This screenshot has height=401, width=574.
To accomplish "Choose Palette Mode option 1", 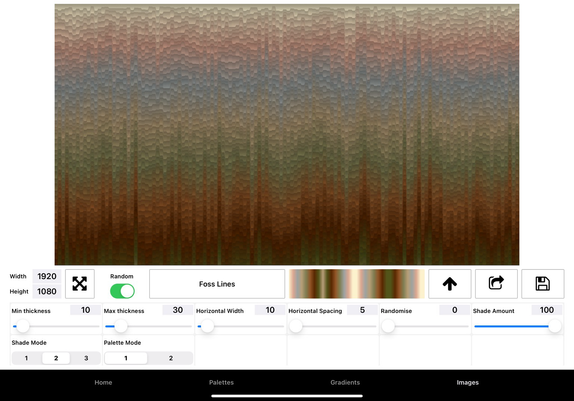I will [126, 358].
